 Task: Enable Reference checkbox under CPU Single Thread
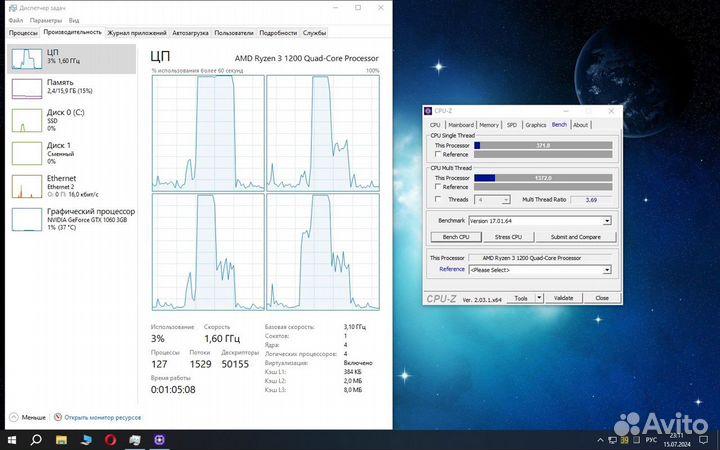click(437, 155)
